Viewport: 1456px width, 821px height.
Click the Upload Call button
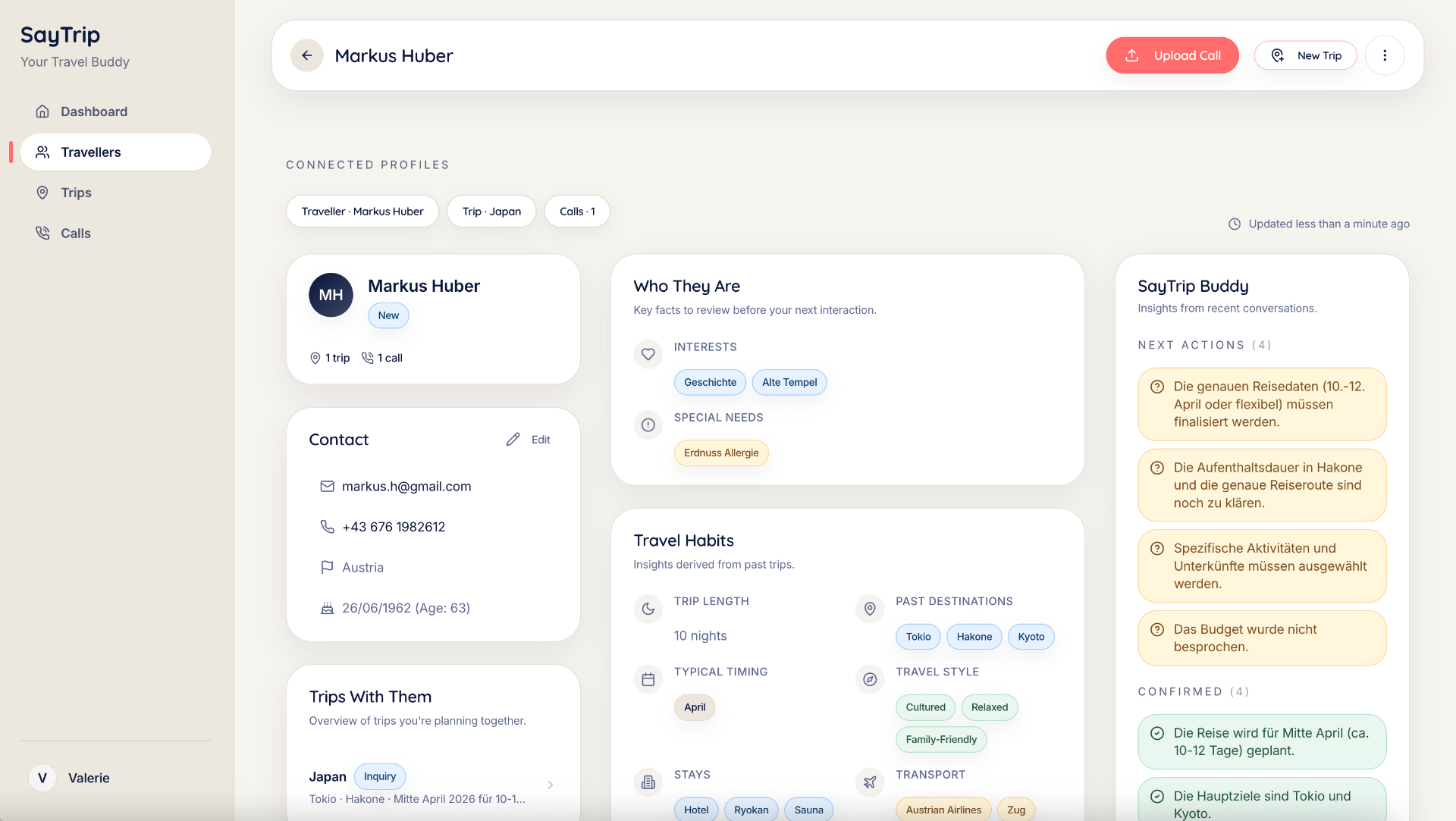1172,55
